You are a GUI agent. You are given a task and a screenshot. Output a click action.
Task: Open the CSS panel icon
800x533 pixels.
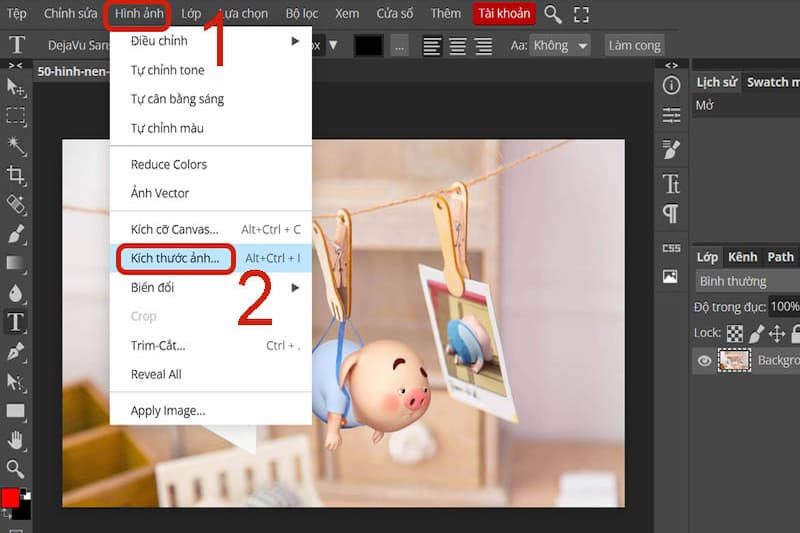pyautogui.click(x=671, y=248)
